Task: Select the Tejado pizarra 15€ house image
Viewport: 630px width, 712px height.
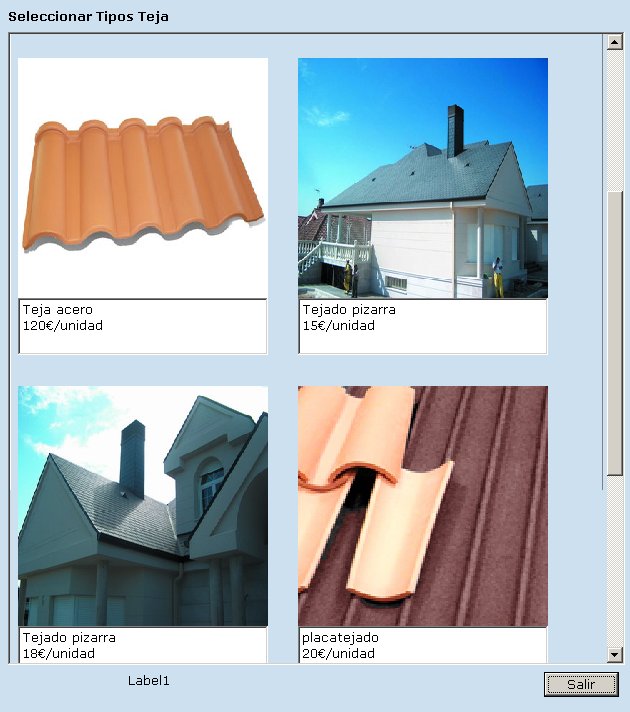Action: [423, 178]
